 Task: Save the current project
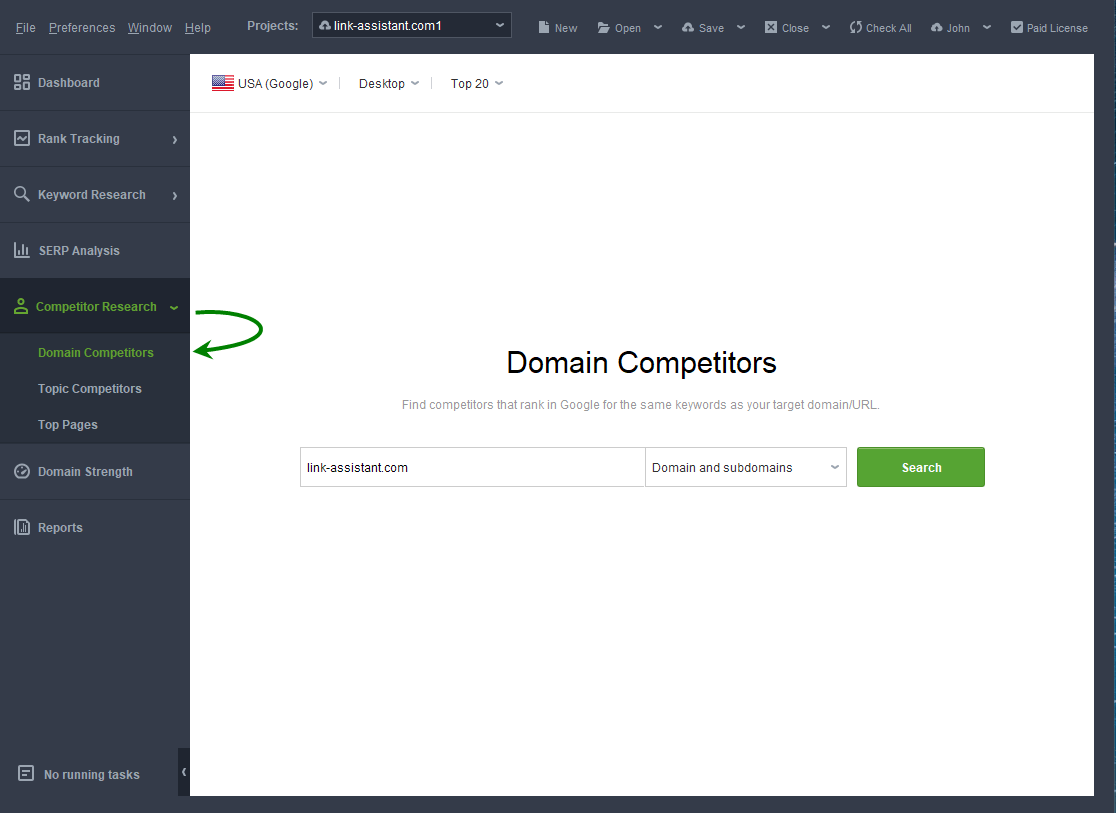pyautogui.click(x=703, y=27)
